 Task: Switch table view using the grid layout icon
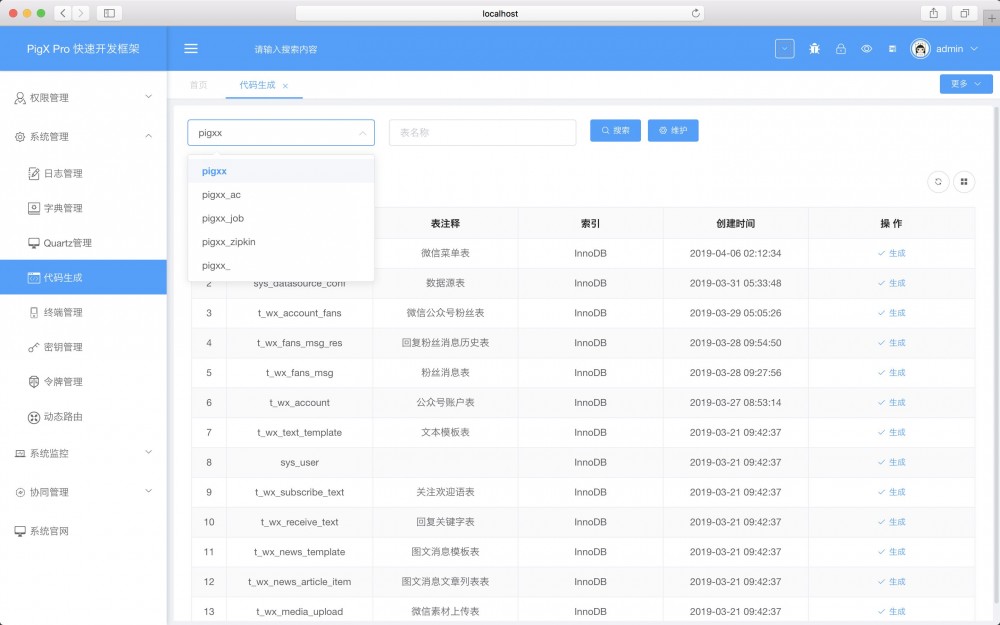pos(964,181)
